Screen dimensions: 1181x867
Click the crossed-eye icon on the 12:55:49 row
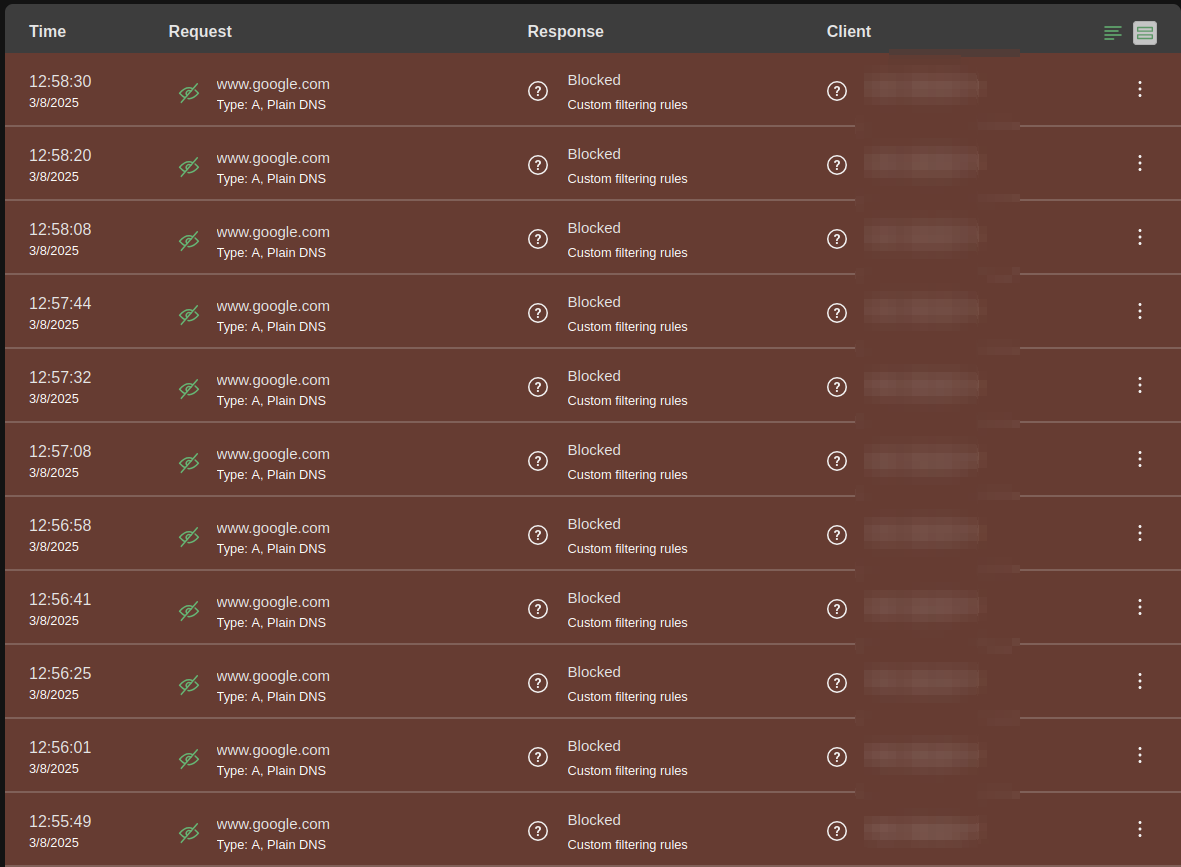click(189, 833)
